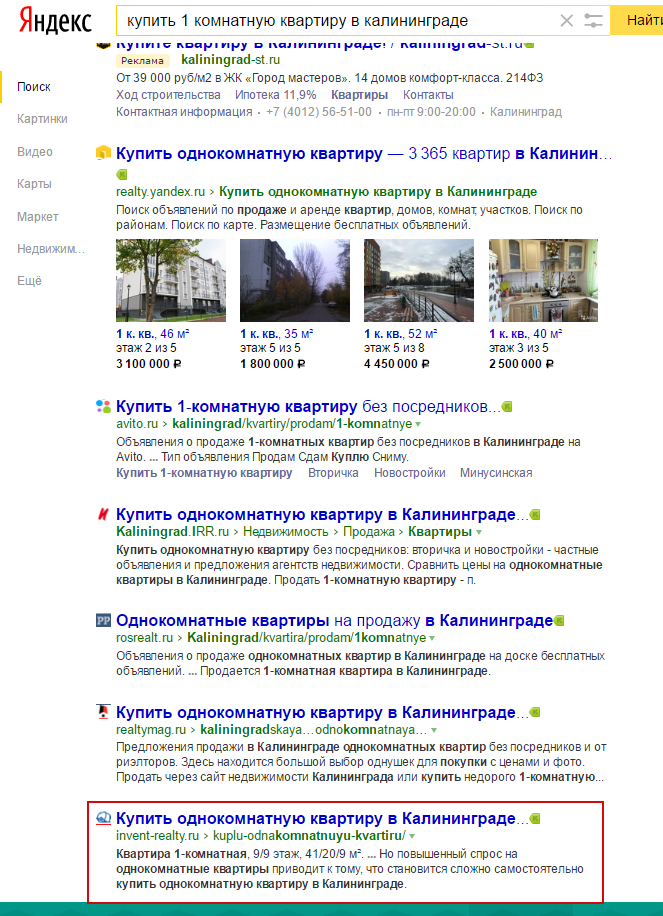This screenshot has width=663, height=916.
Task: Click the green badge after the invent-realty title
Action: [535, 818]
